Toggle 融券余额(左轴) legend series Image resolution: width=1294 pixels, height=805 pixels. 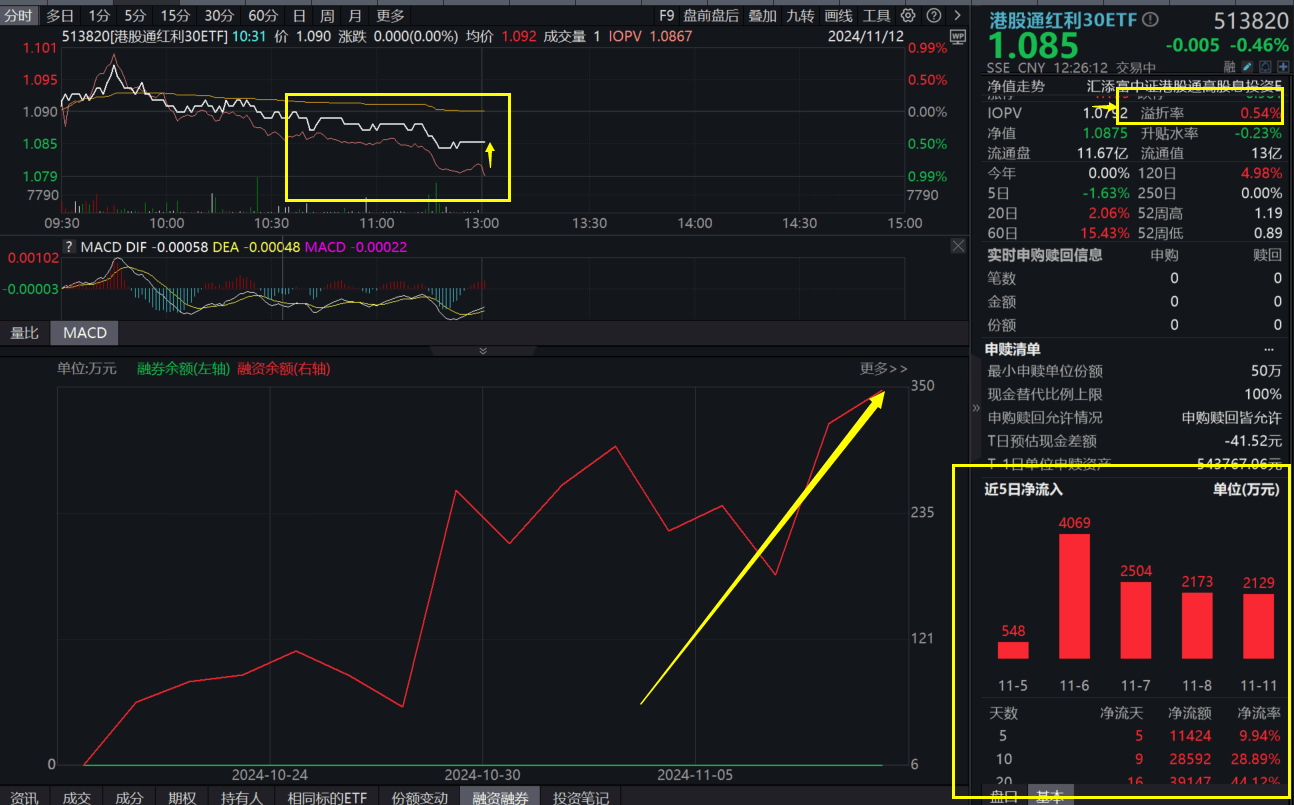183,368
